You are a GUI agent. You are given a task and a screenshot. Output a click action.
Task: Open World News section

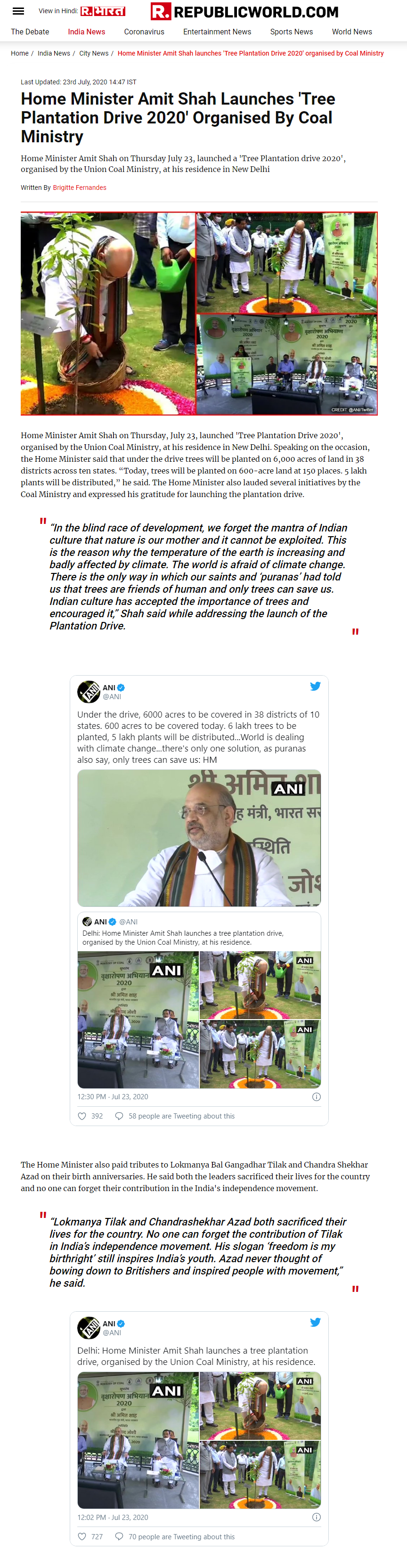351,32
